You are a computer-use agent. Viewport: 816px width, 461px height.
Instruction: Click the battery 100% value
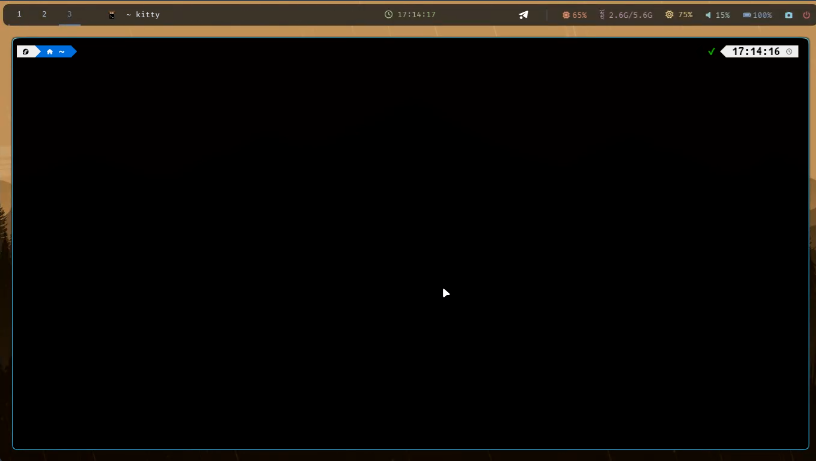(762, 15)
